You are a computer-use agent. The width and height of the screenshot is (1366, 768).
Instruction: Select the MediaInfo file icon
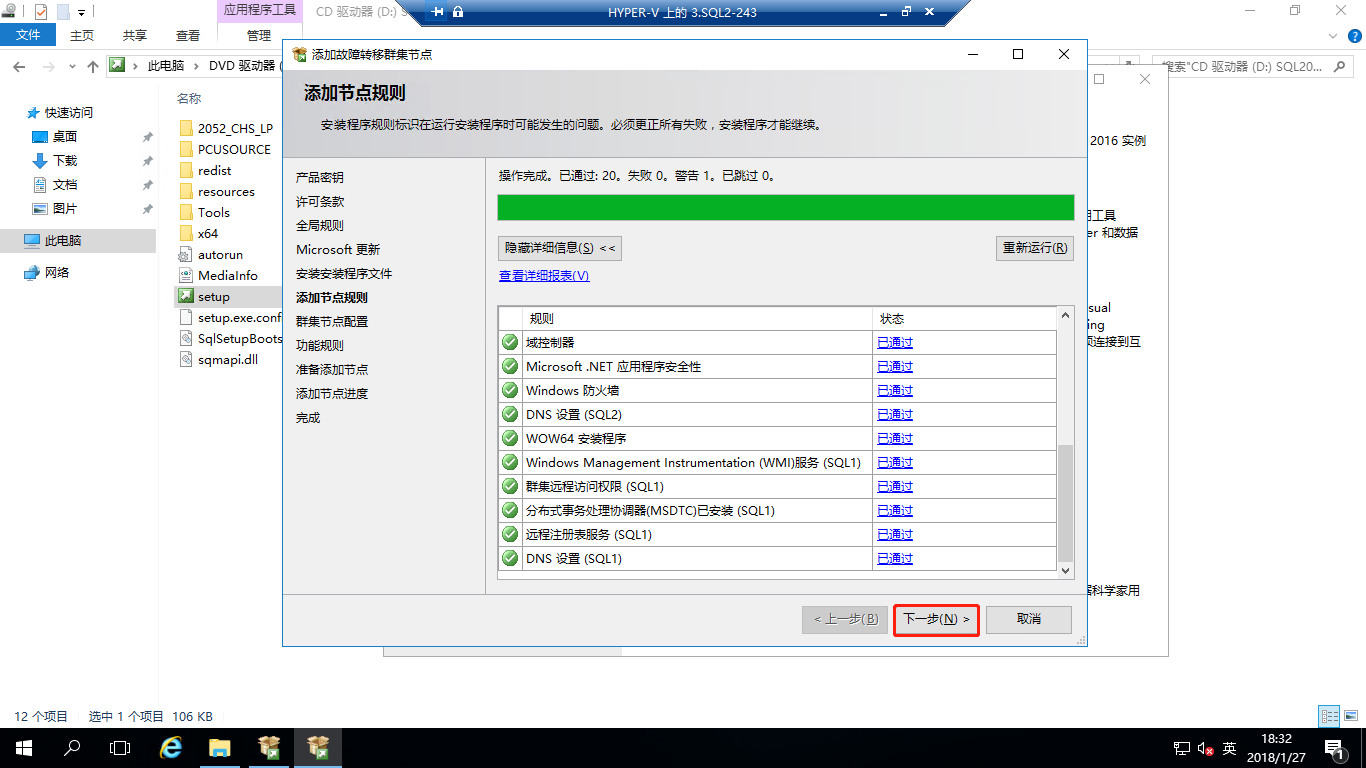(186, 275)
